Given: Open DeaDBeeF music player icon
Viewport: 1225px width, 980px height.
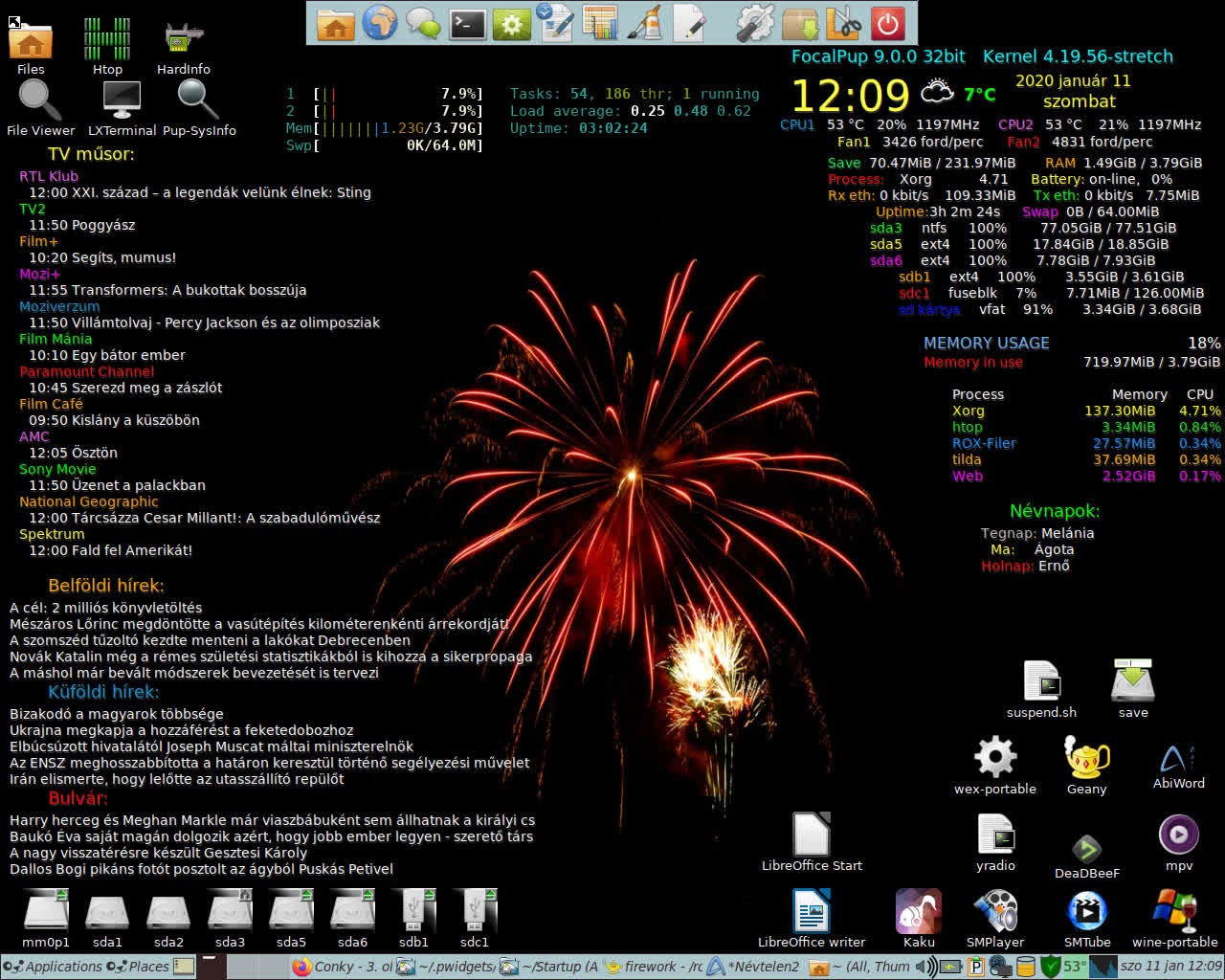Looking at the screenshot, I should tap(1087, 856).
